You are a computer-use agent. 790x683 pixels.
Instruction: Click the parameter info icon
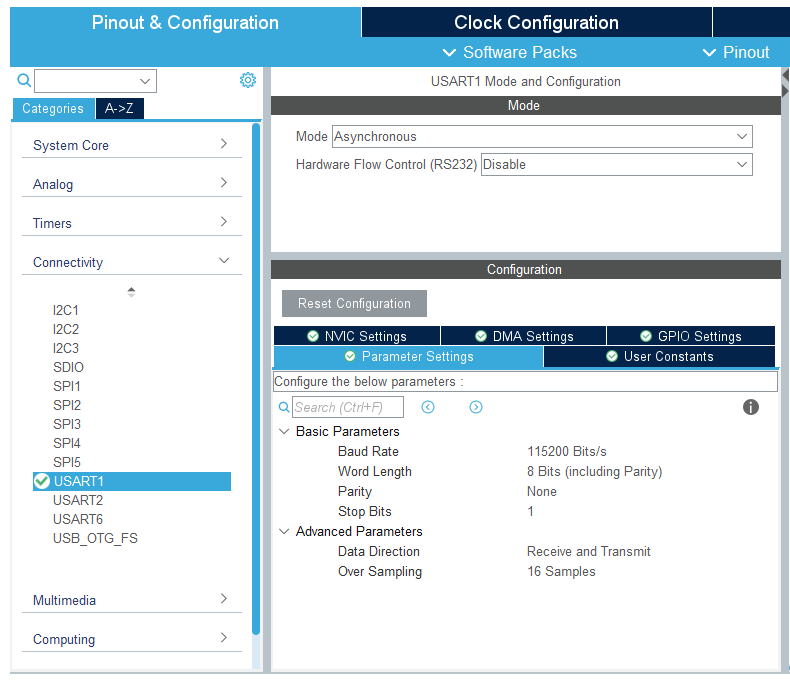point(751,407)
